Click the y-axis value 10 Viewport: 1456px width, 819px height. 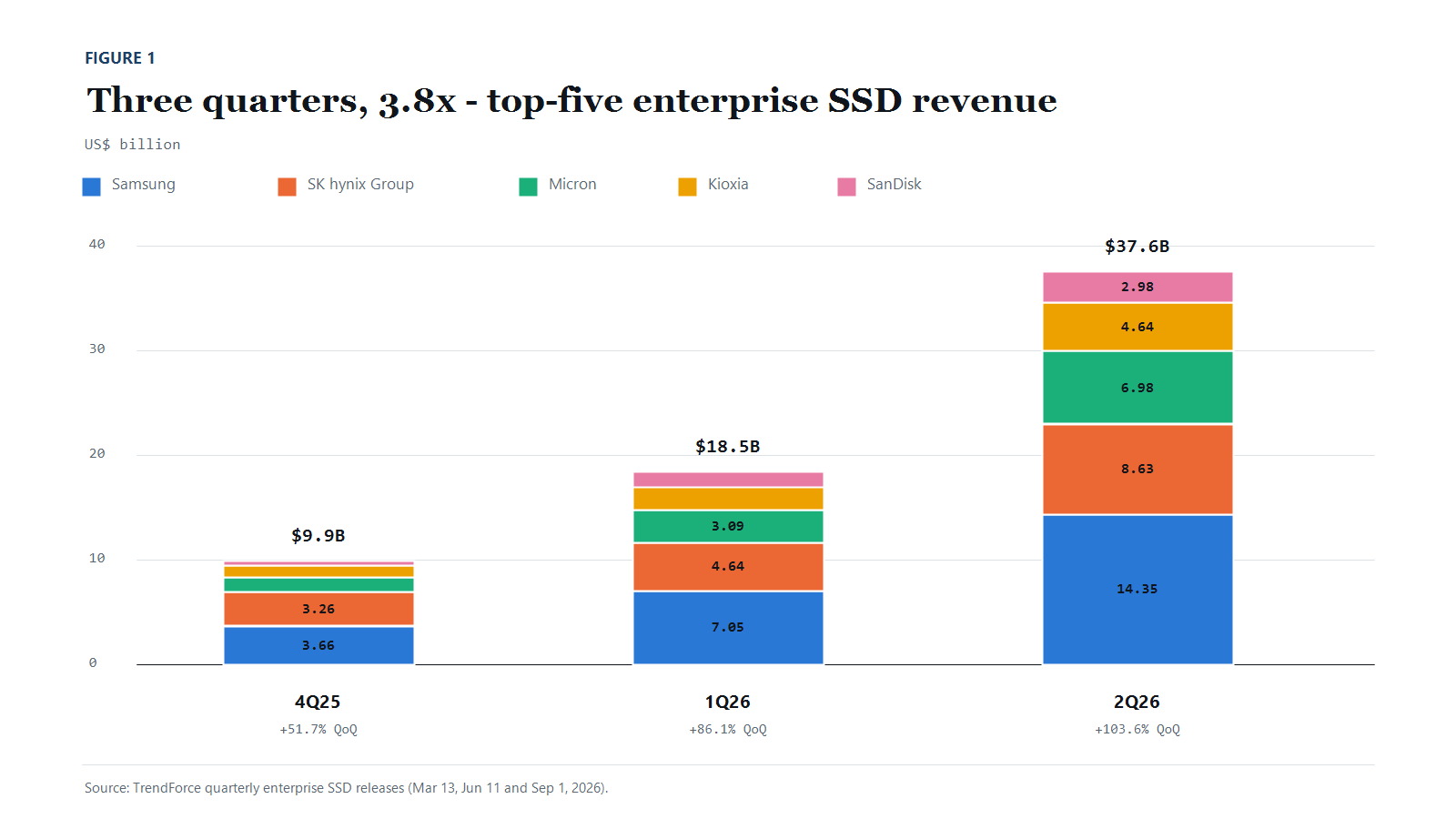97,559
